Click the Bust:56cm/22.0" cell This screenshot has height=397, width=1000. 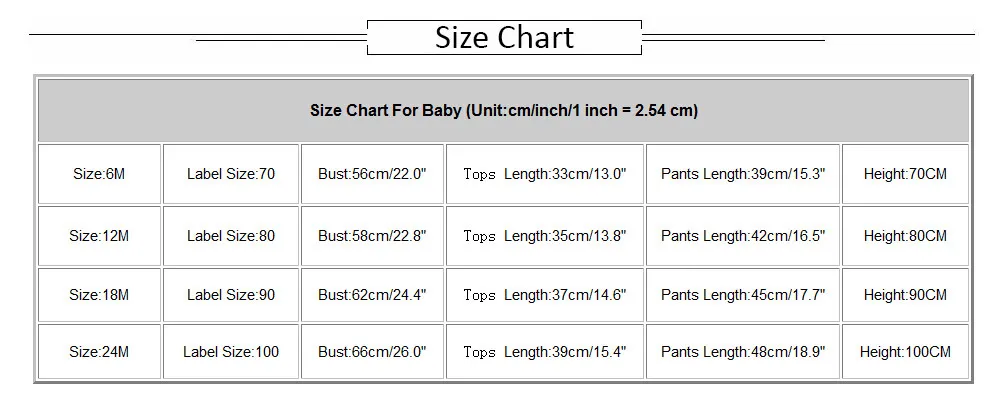(x=372, y=174)
